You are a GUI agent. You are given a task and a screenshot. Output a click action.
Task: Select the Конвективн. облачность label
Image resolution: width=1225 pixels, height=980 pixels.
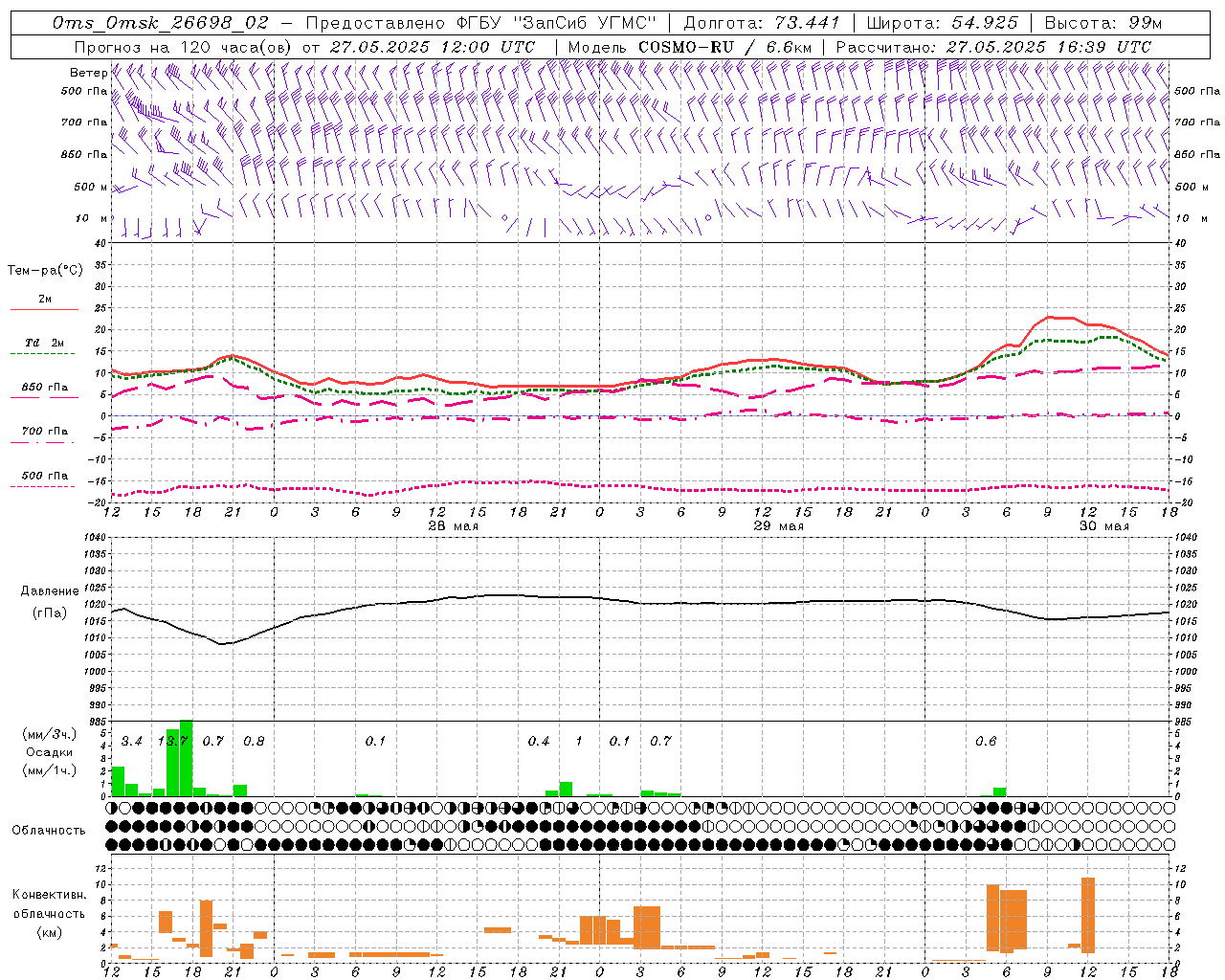49,903
